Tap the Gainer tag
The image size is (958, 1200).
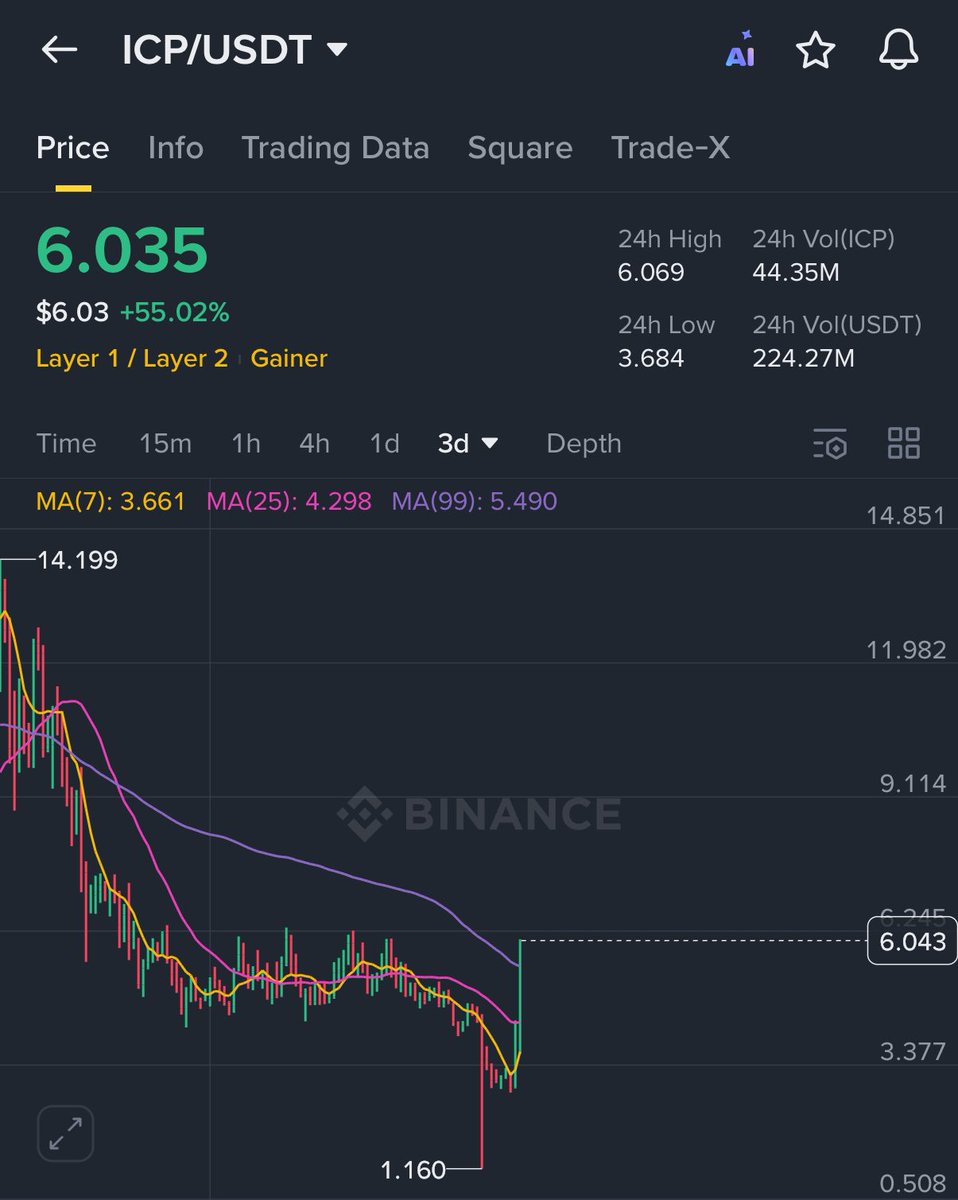tap(289, 358)
